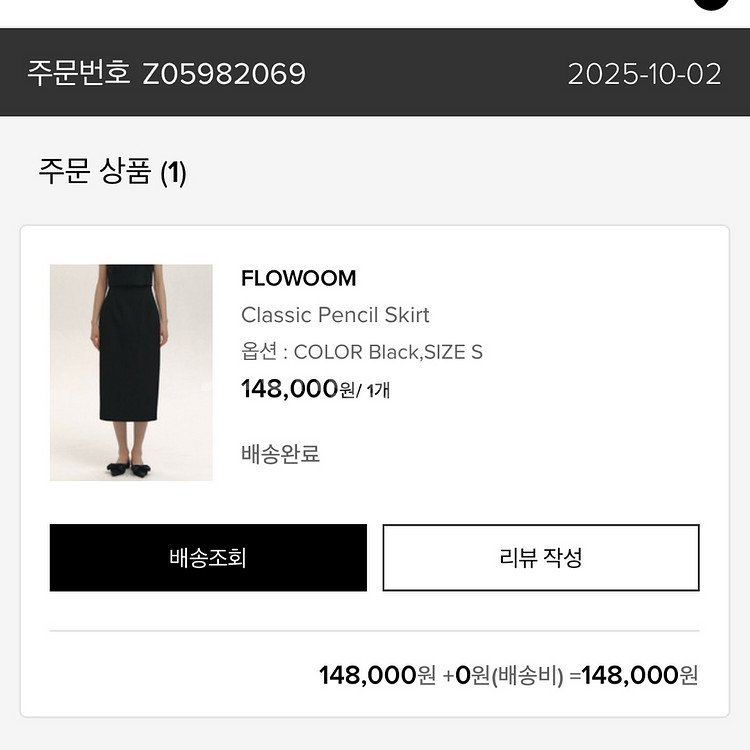The height and width of the screenshot is (750, 750).
Task: Click the item price beside 1개
Action: coord(298,388)
